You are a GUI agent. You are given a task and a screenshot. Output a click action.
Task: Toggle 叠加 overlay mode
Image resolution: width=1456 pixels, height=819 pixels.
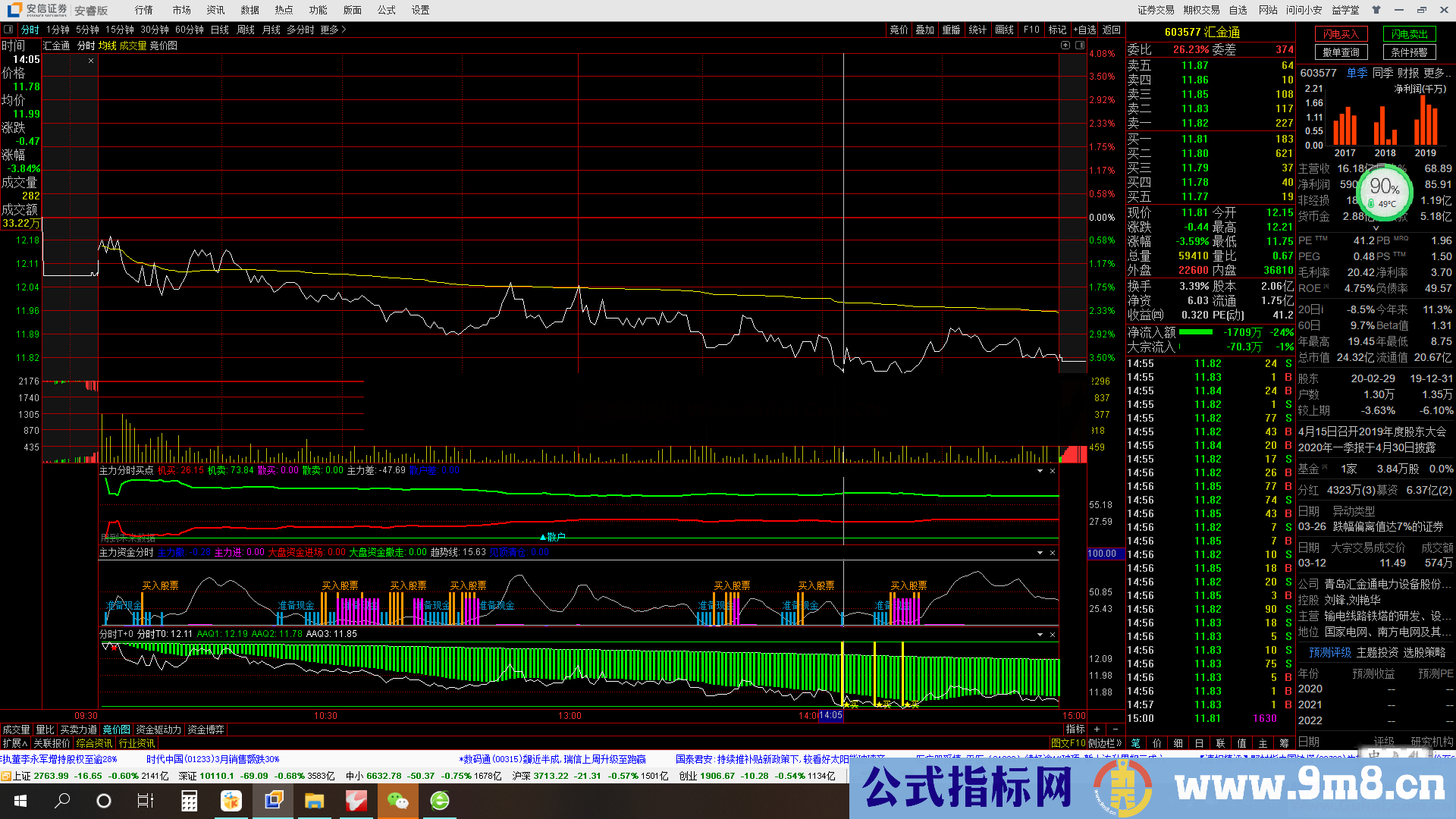pos(924,30)
